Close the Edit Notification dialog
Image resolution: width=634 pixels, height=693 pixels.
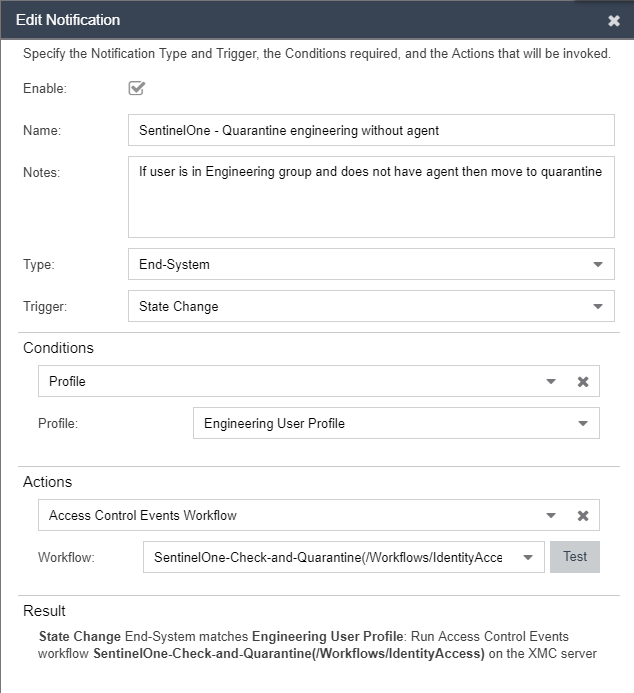(x=613, y=20)
